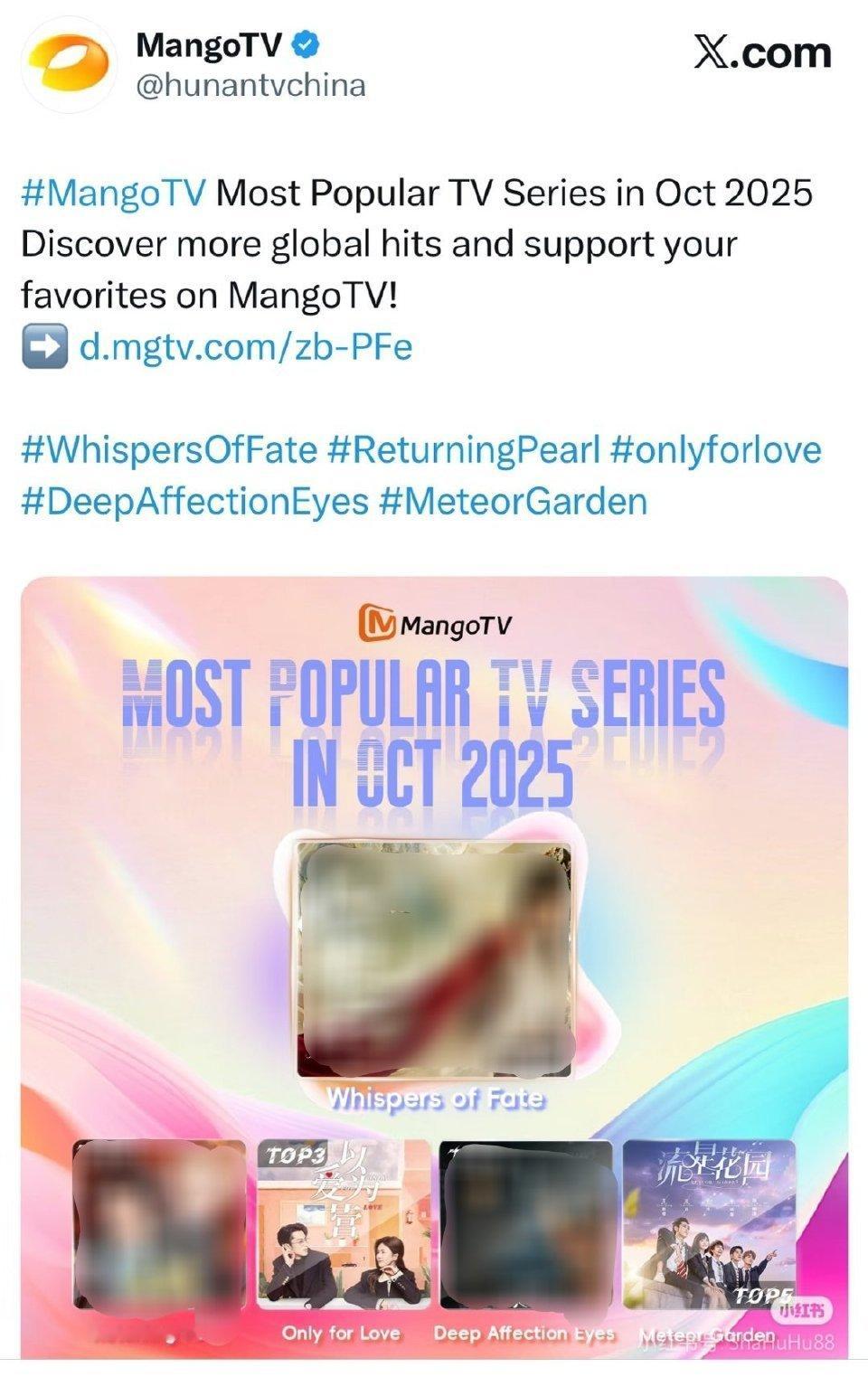The width and height of the screenshot is (868, 1377).
Task: Open the Deep Affection Eyes poster thumbnail
Action: (x=525, y=1224)
